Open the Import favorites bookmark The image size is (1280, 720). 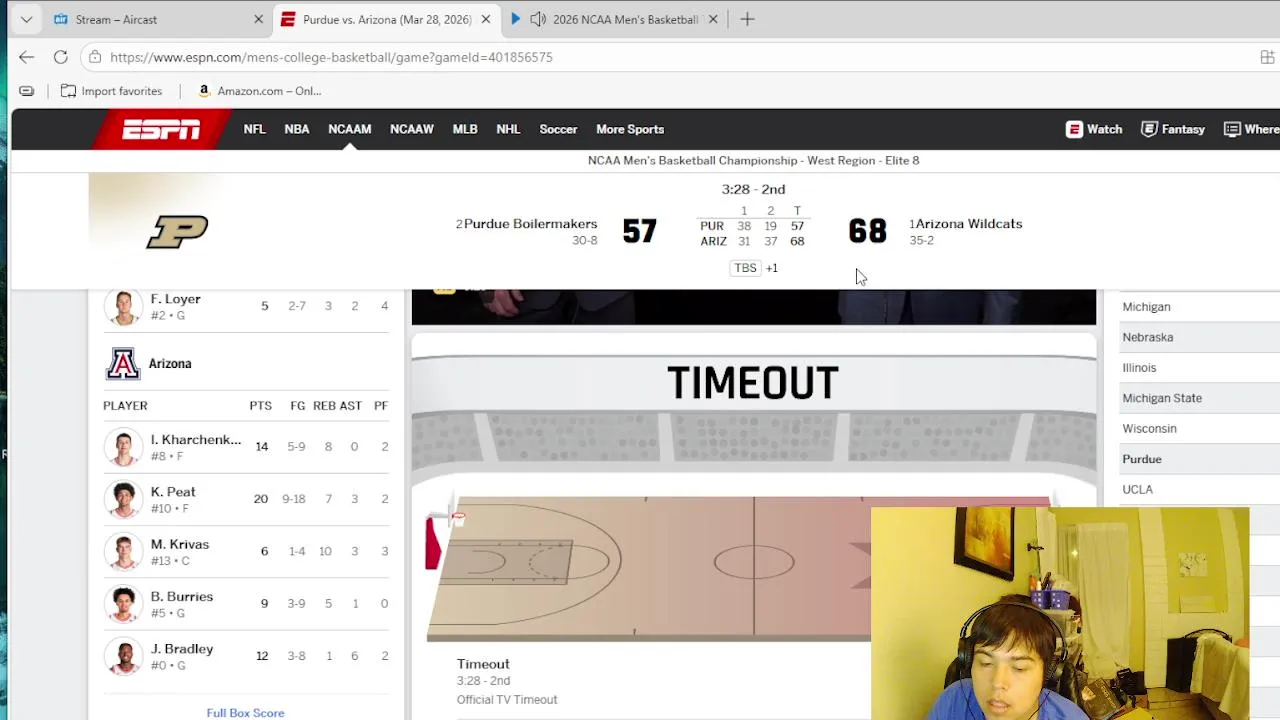click(x=111, y=91)
